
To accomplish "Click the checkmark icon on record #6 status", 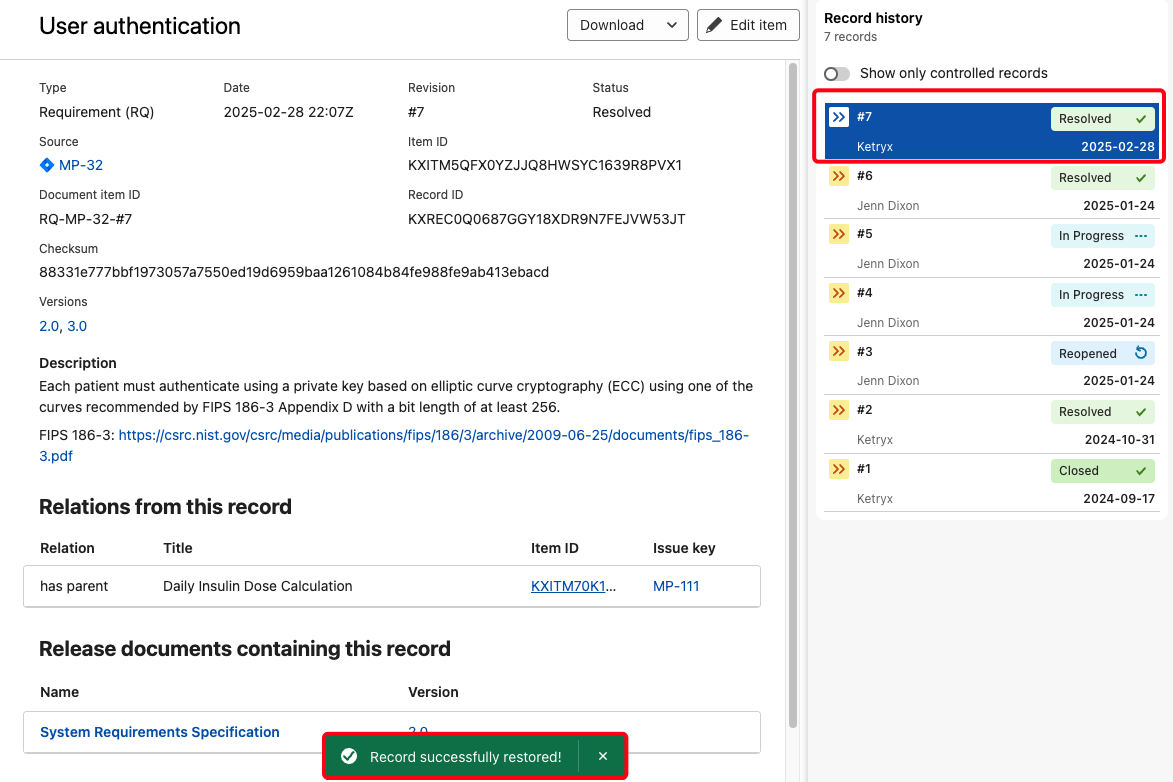I will coord(1141,178).
